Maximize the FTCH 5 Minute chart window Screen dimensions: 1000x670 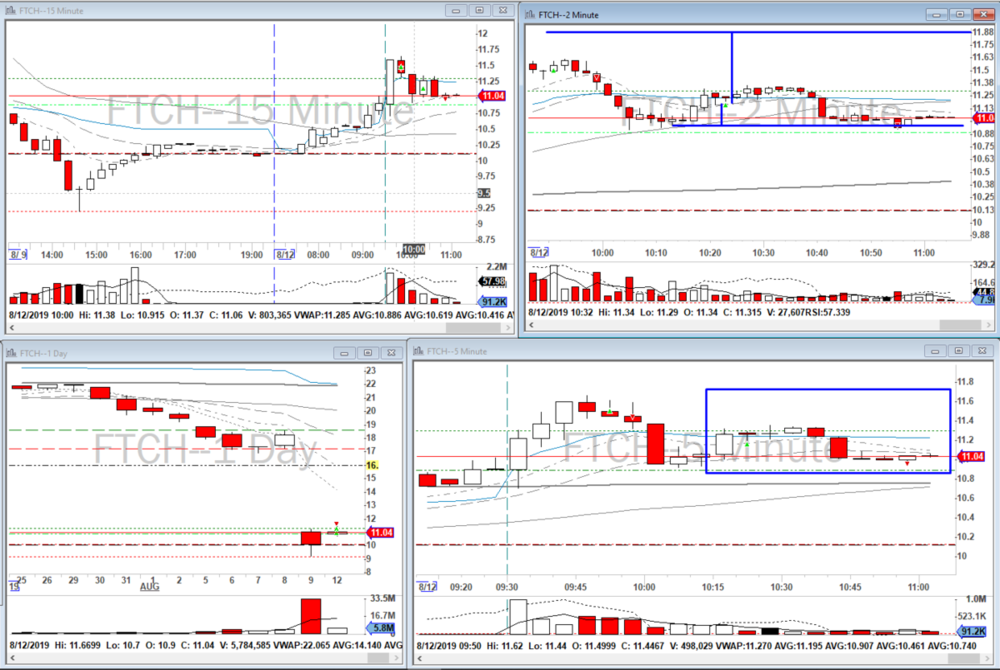(x=956, y=351)
